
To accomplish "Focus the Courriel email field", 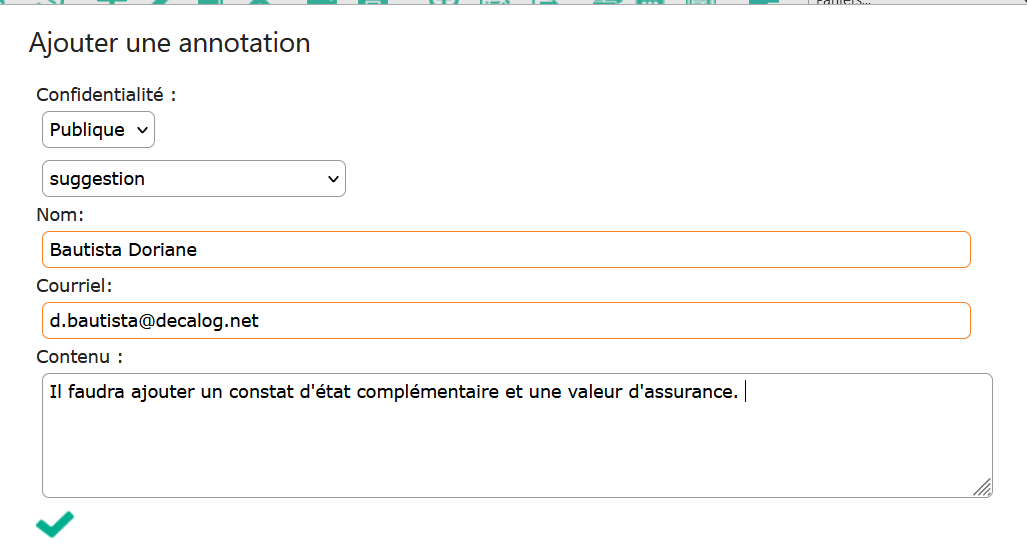I will [506, 321].
